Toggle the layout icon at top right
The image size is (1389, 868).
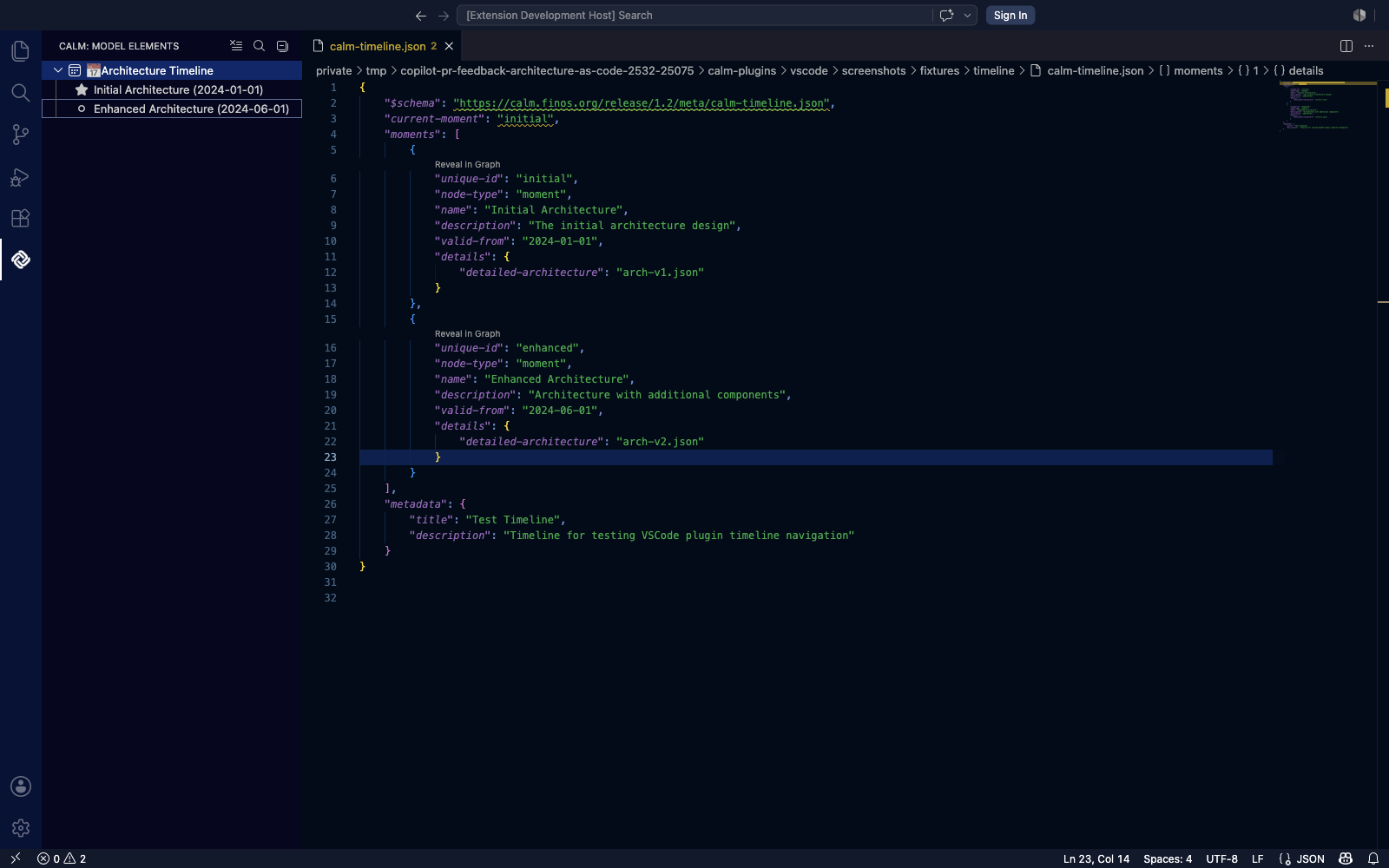(1359, 16)
